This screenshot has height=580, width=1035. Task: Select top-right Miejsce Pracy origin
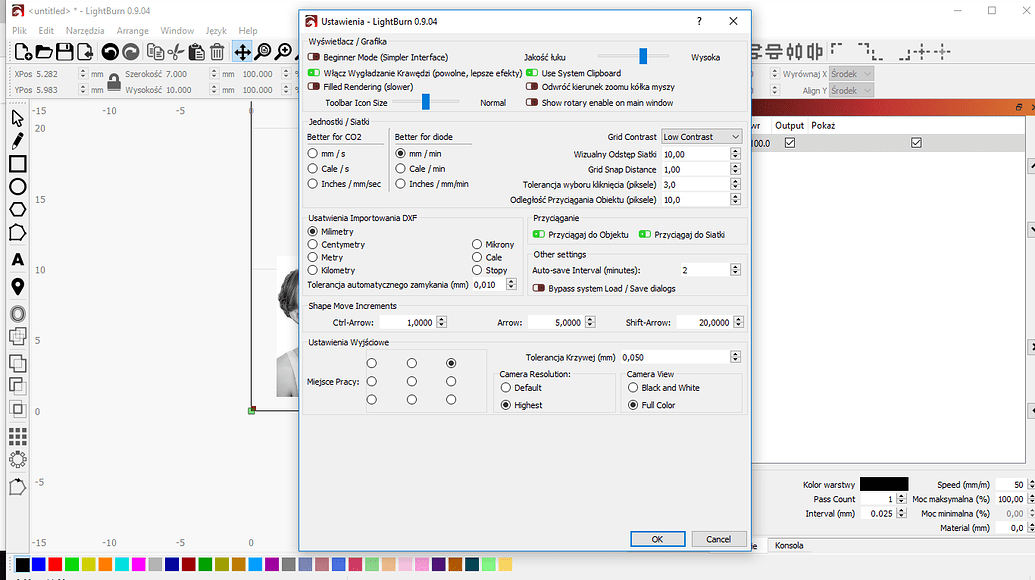(451, 363)
